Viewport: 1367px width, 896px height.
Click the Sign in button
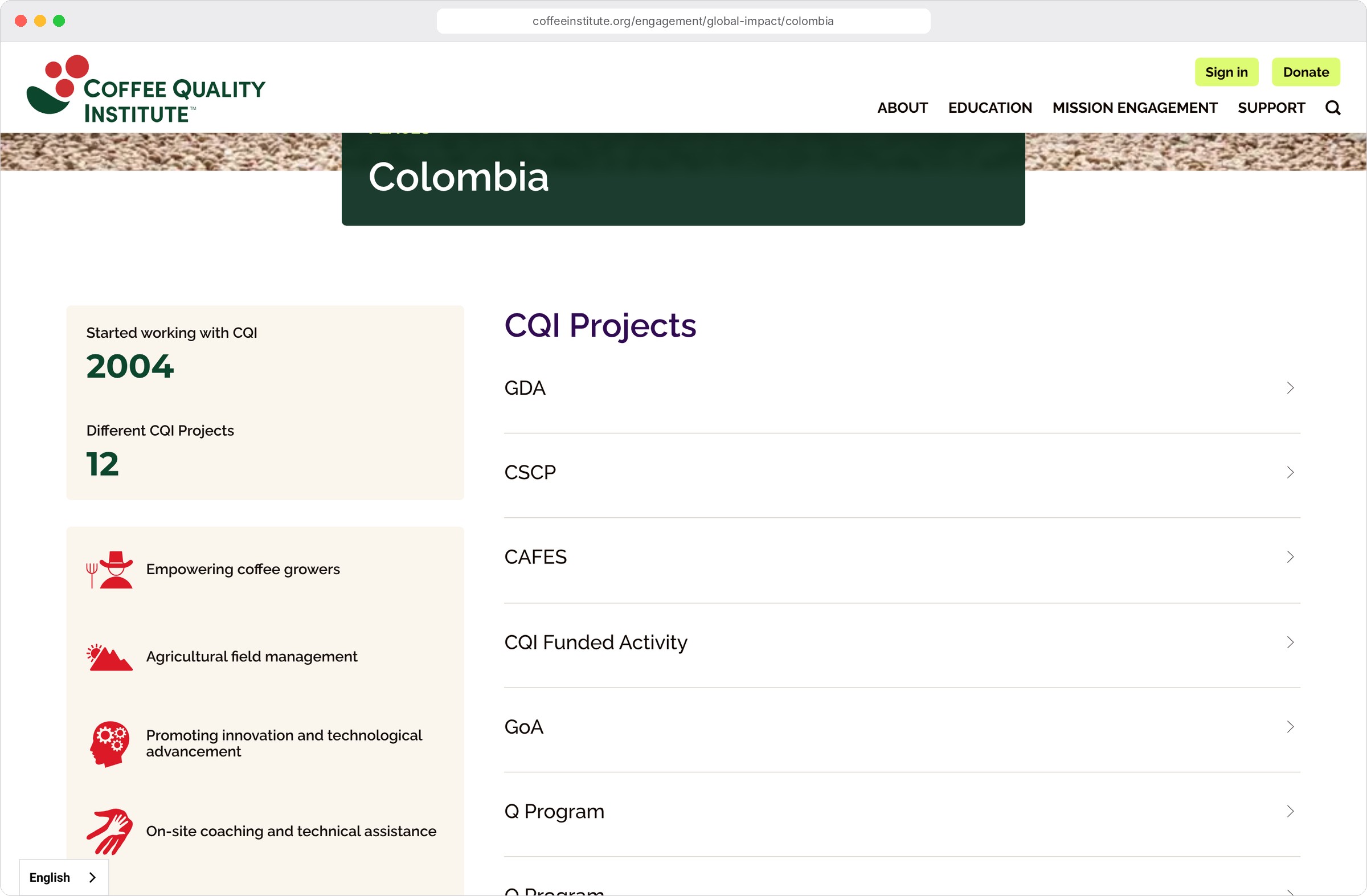pos(1226,72)
